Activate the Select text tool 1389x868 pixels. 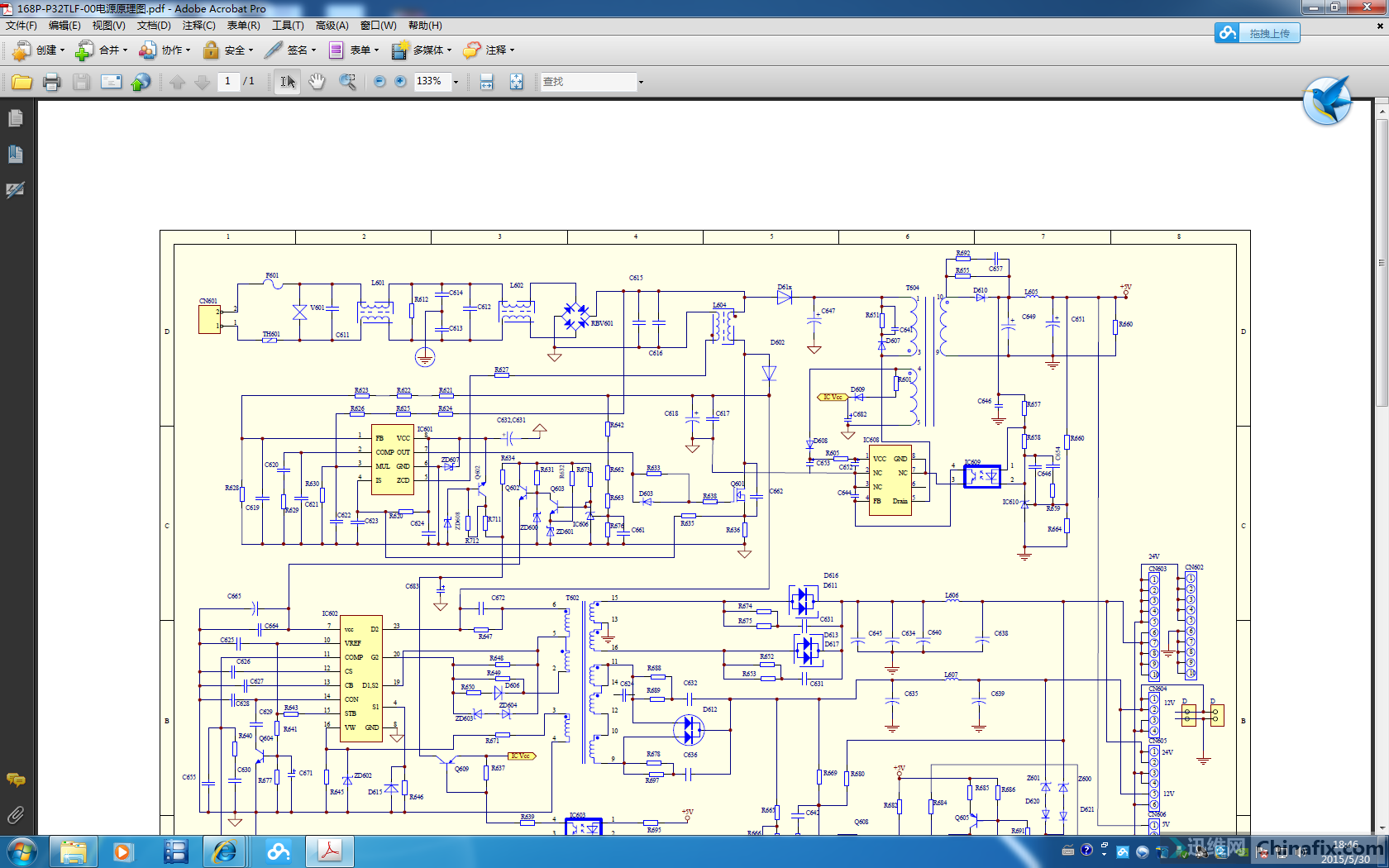coord(287,82)
